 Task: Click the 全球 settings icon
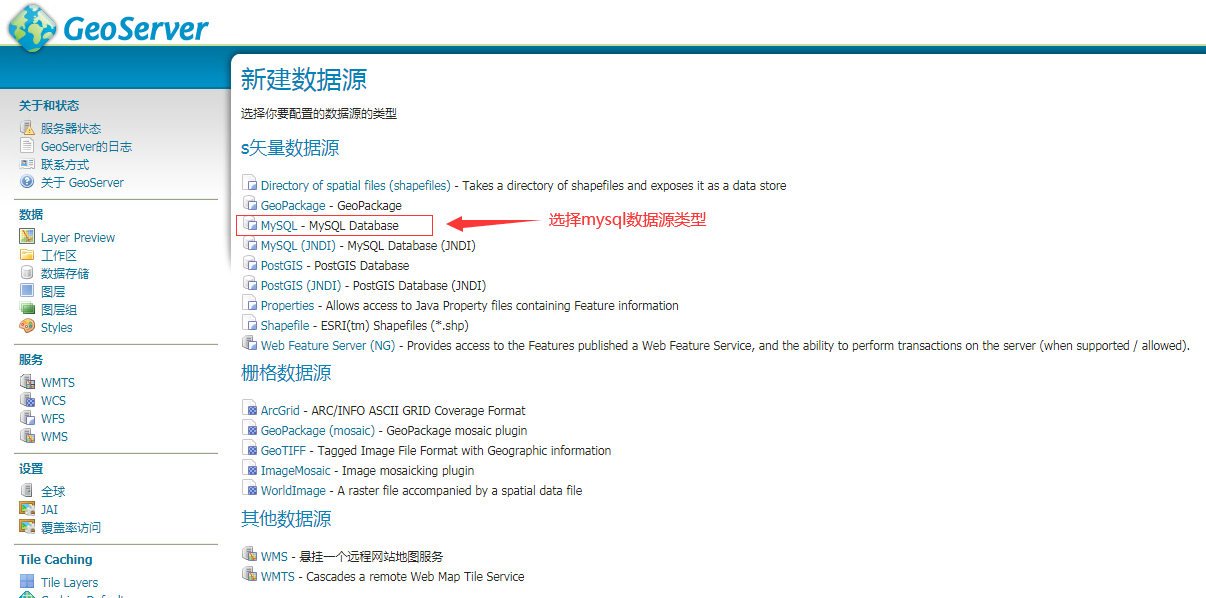[27, 491]
